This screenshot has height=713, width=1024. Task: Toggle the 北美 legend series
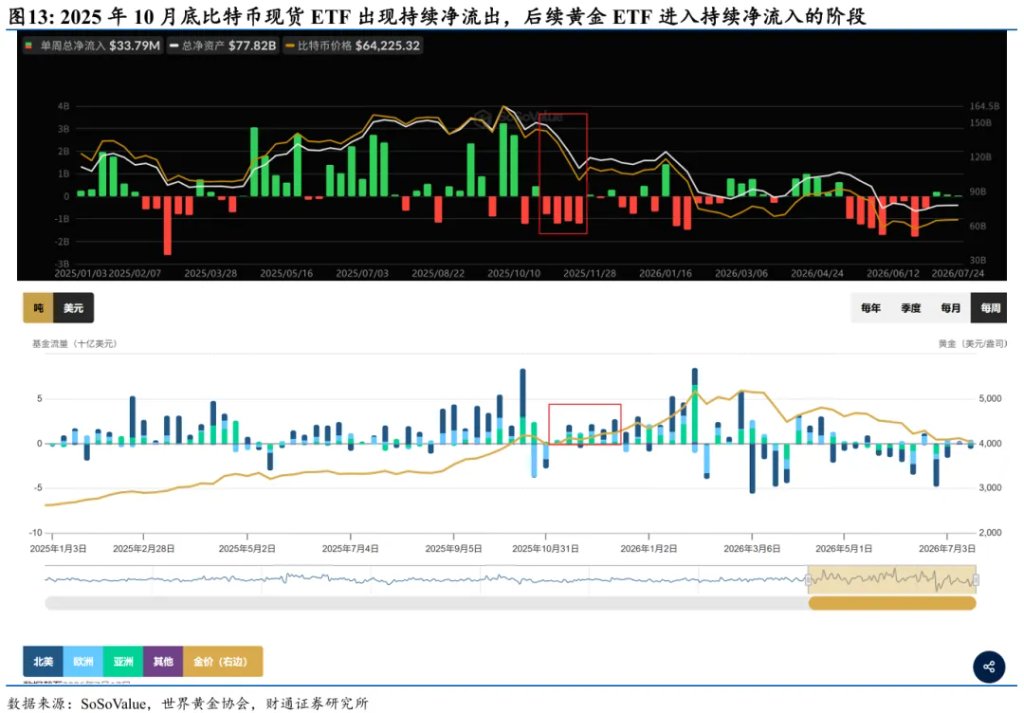click(43, 661)
